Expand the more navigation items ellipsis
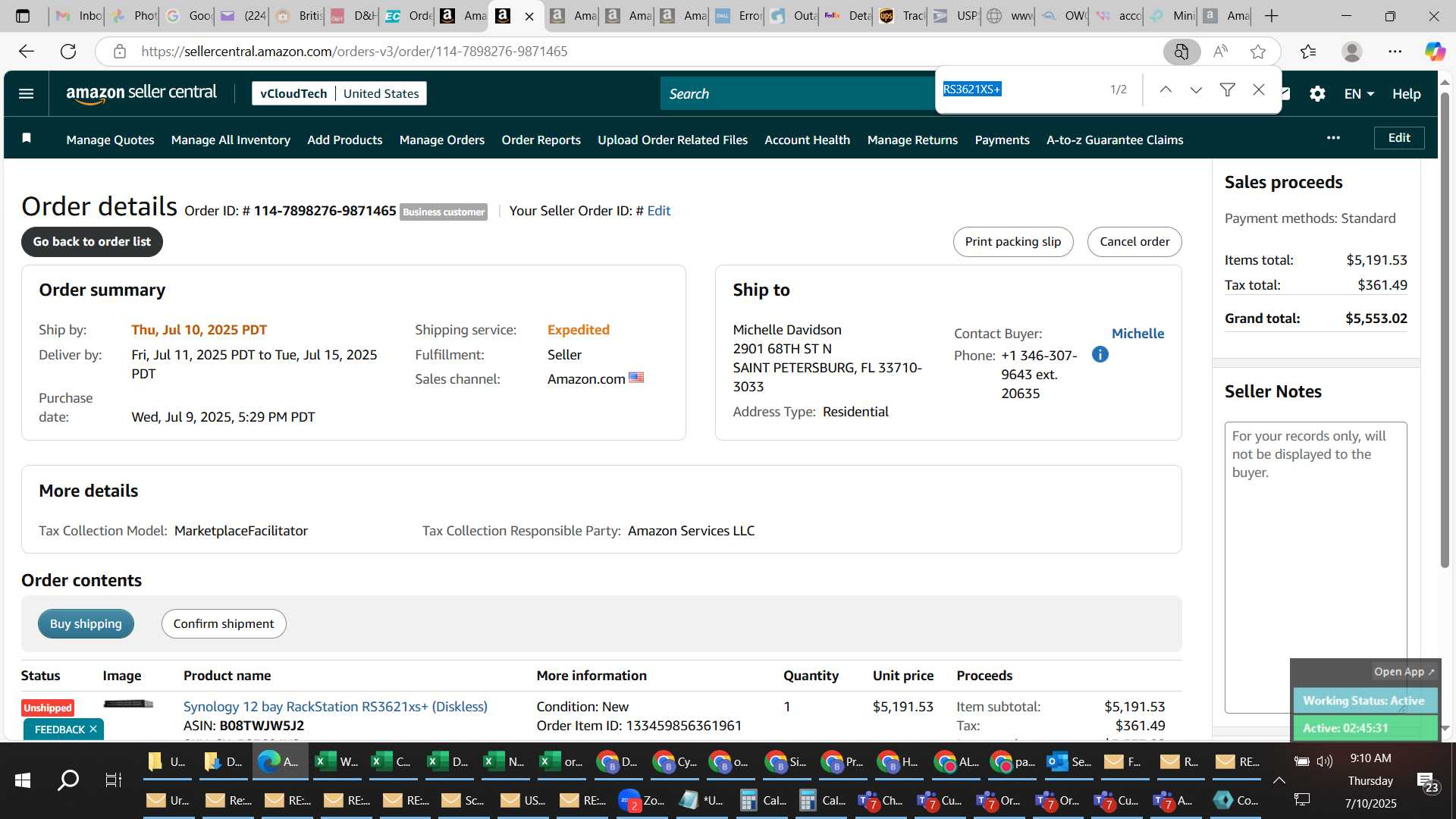1456x819 pixels. (1333, 138)
